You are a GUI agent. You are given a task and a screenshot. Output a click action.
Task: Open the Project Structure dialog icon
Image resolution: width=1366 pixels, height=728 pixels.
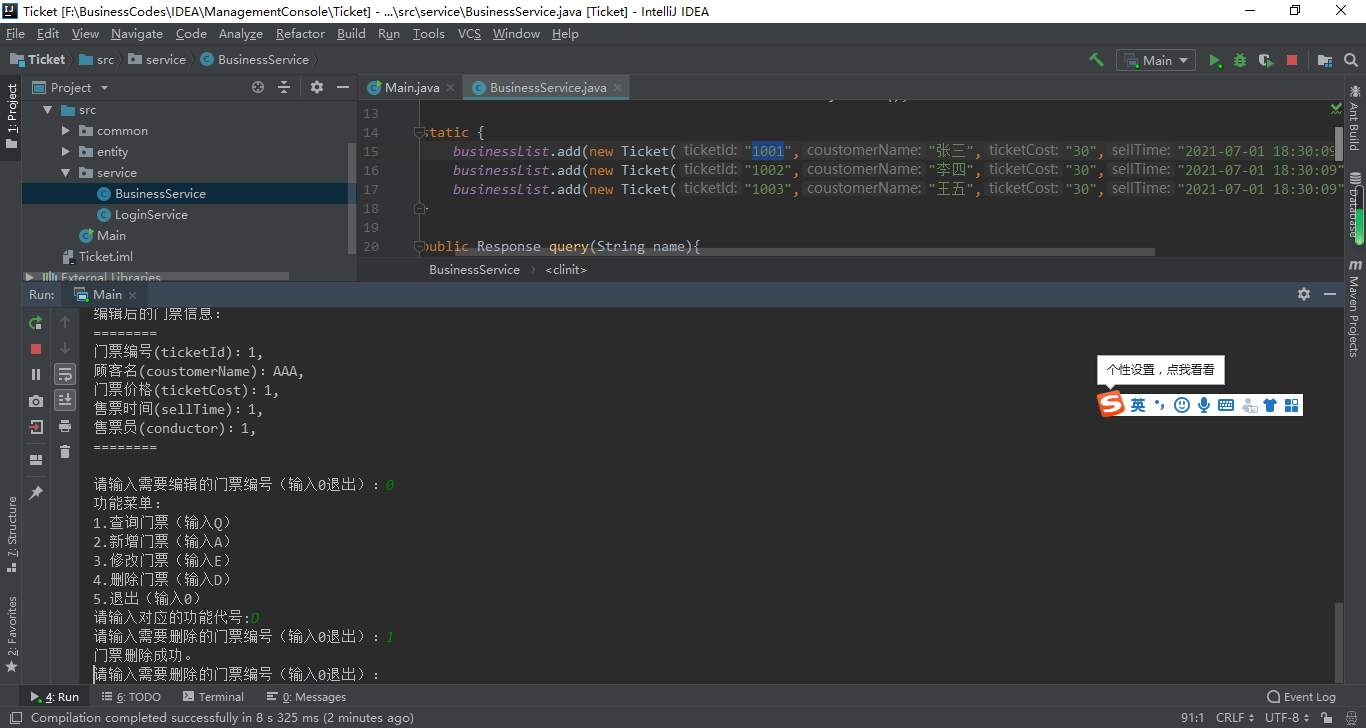point(1324,60)
